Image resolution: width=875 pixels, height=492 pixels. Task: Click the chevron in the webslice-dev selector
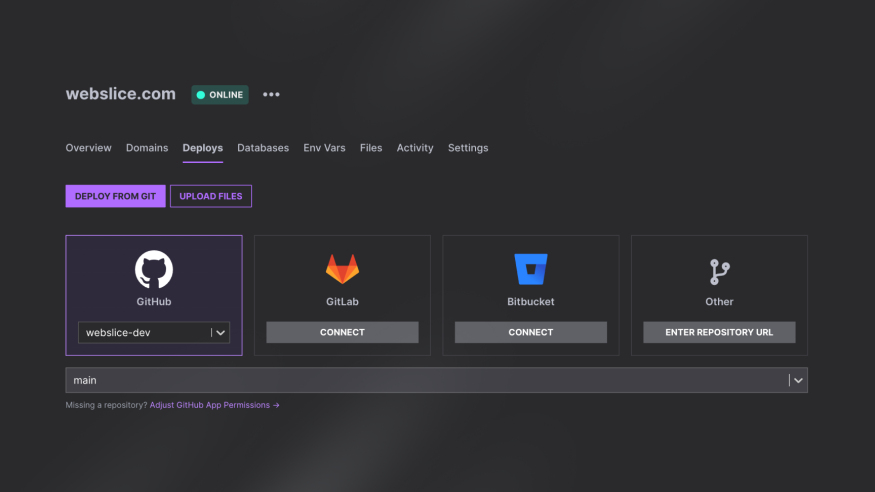click(x=220, y=332)
